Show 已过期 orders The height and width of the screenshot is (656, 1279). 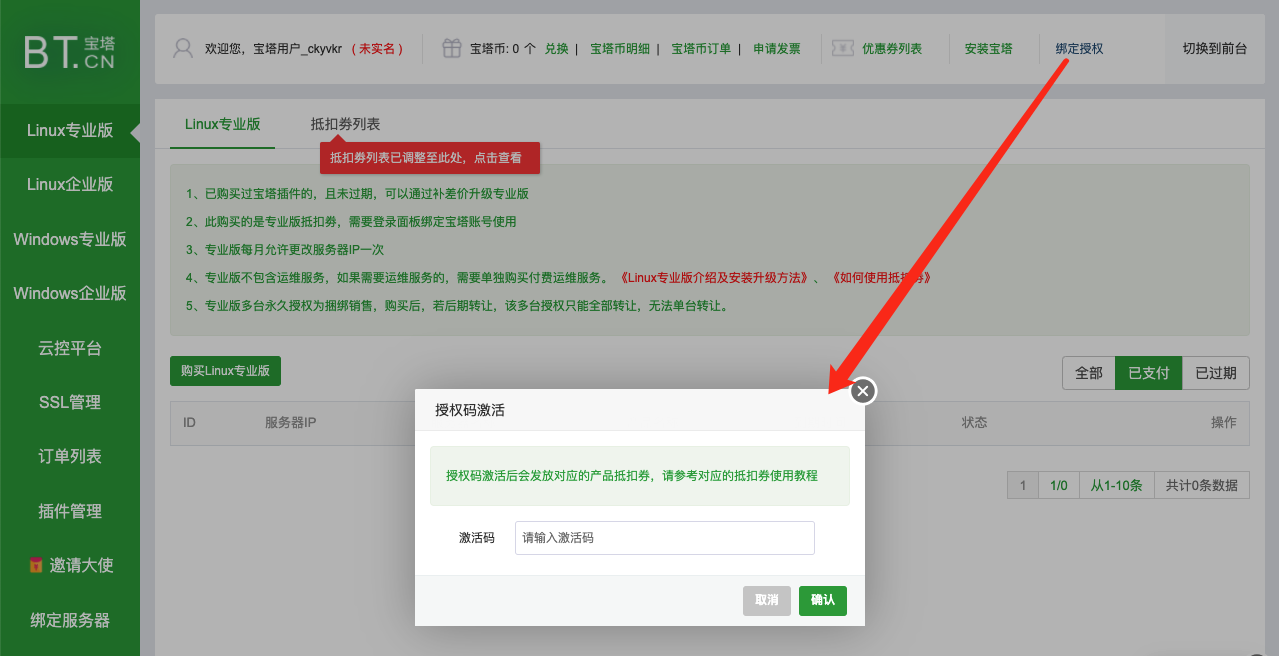(1215, 373)
